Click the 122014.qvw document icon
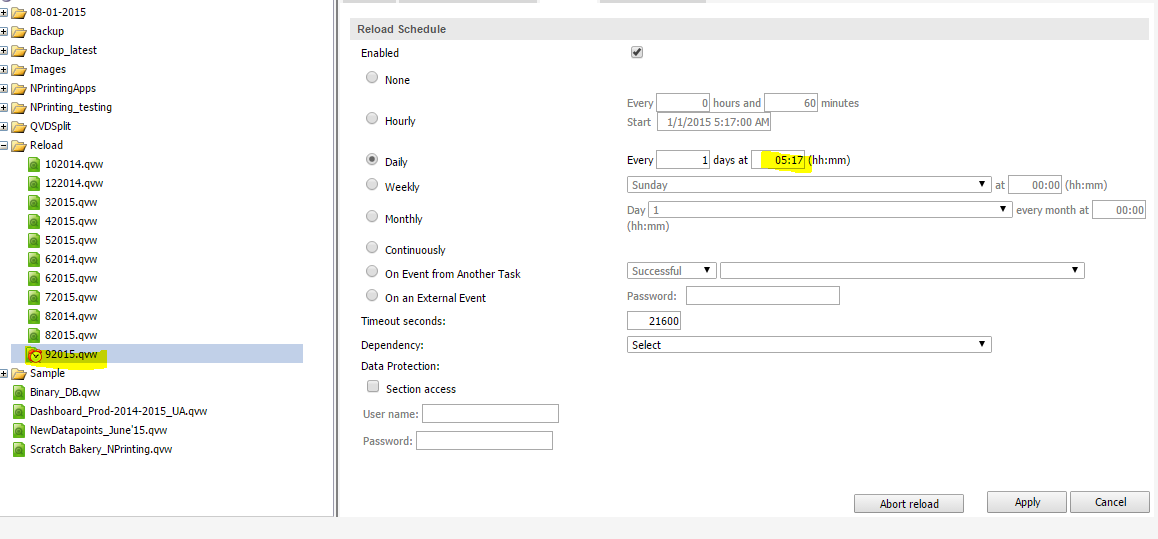Viewport: 1158px width, 539px height. point(33,183)
